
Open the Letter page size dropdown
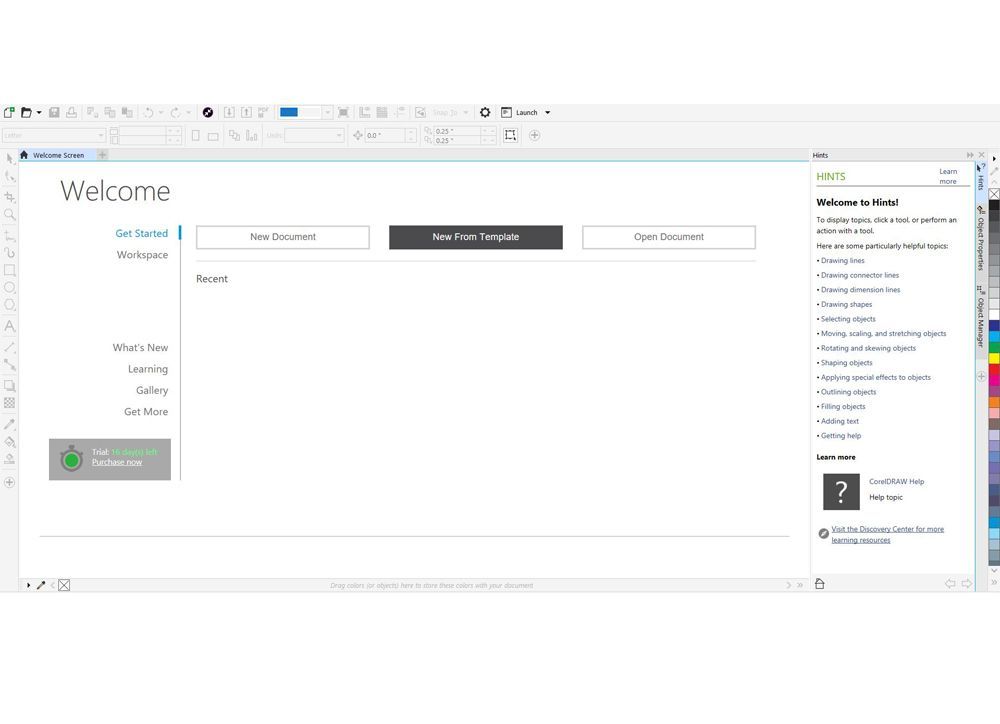click(x=101, y=135)
